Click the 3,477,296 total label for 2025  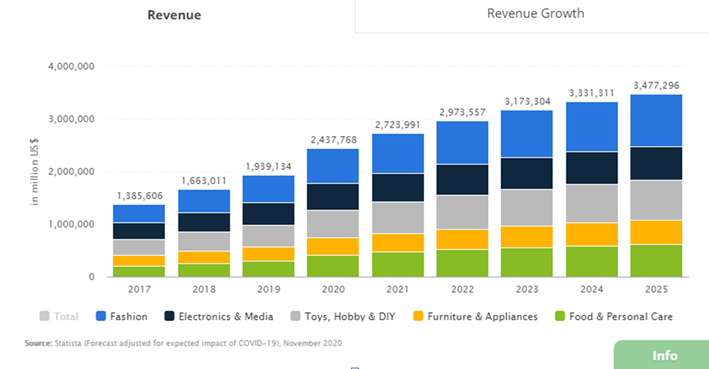656,85
